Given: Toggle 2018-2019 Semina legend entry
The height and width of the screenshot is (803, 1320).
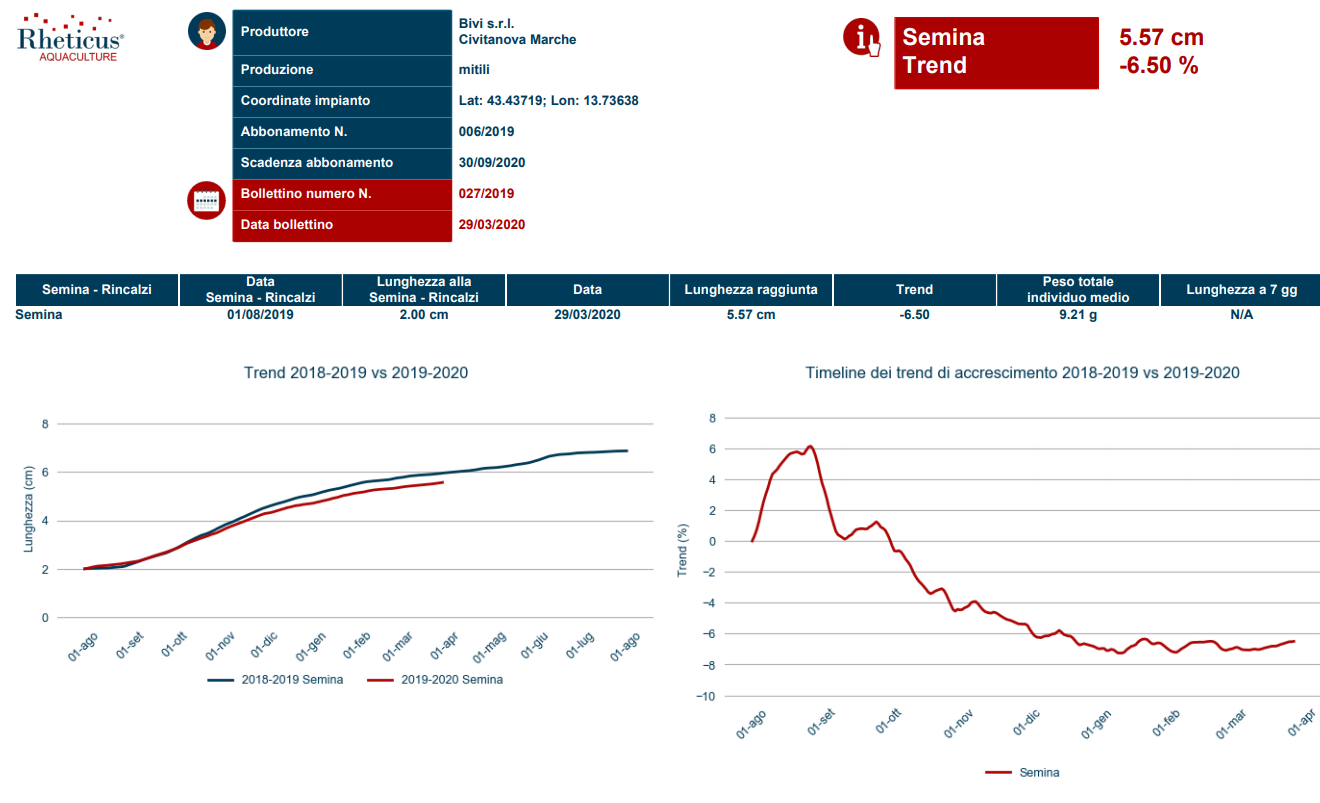Looking at the screenshot, I should click(x=275, y=680).
